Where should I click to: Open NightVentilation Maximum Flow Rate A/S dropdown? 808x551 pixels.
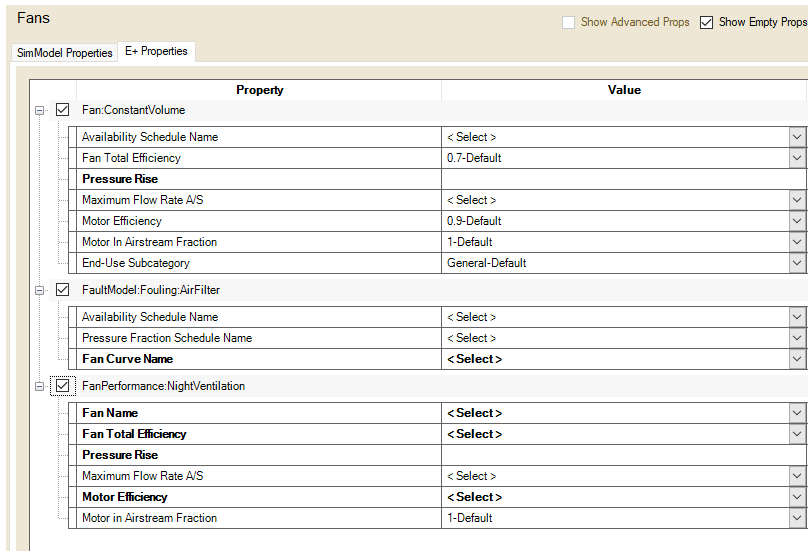[x=797, y=476]
